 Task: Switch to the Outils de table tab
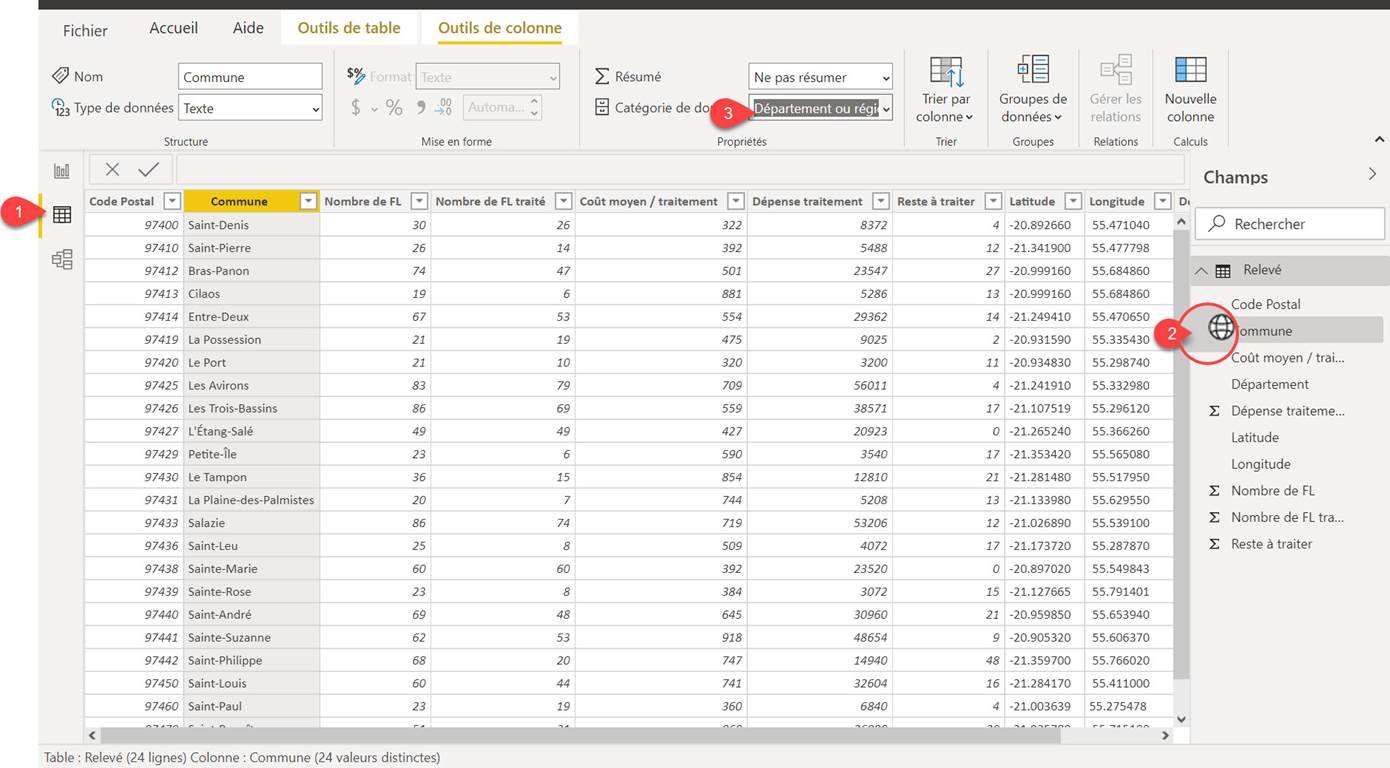pos(349,28)
